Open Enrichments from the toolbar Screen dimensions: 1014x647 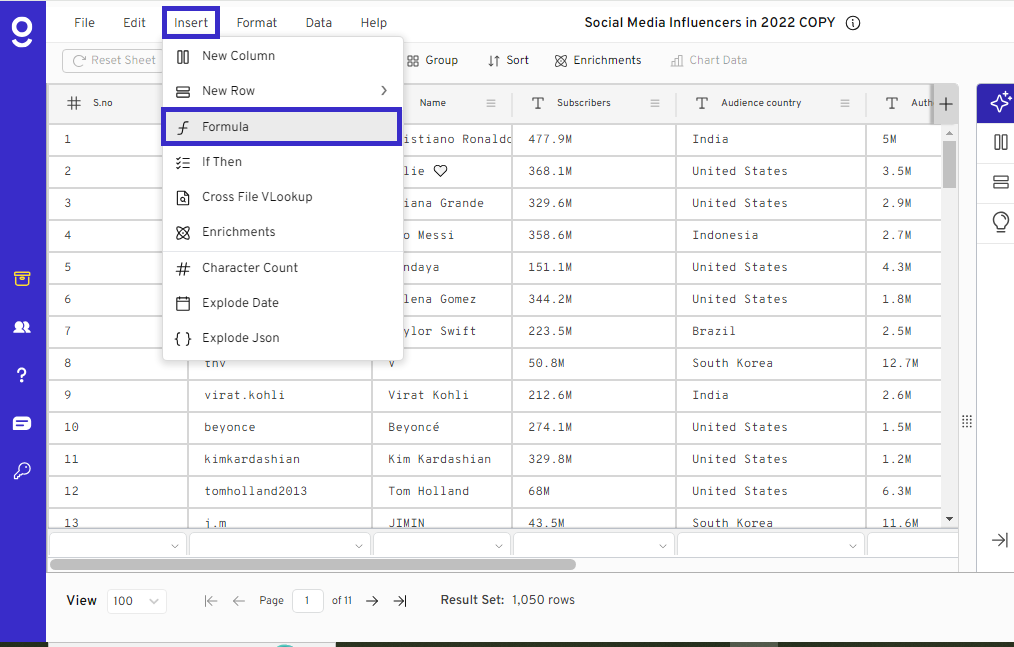tap(597, 60)
